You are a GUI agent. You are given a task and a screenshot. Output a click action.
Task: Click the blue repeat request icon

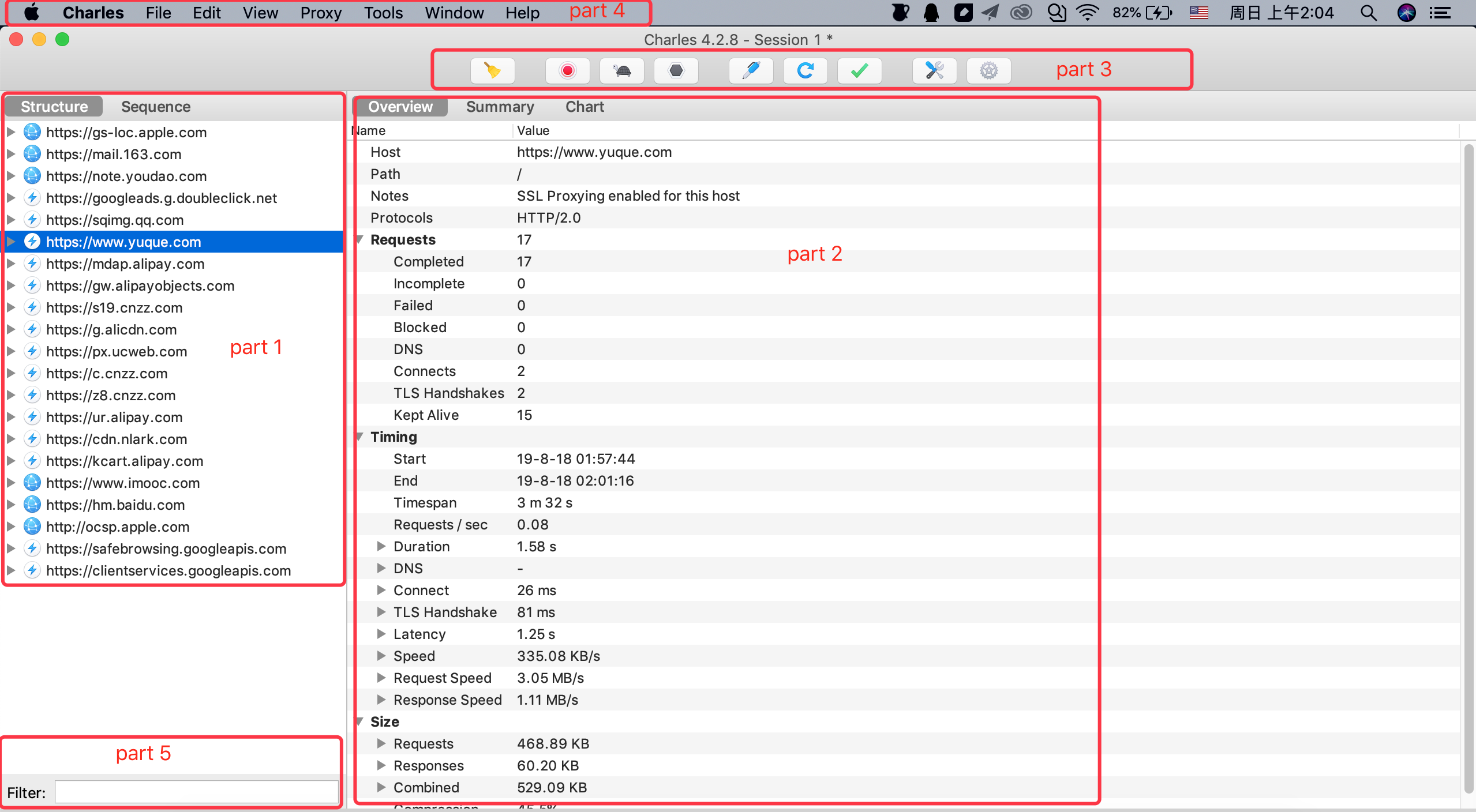click(805, 71)
